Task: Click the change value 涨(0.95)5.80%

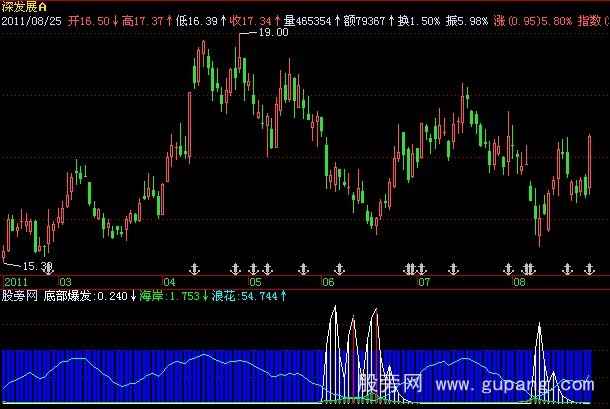Action: tap(533, 21)
